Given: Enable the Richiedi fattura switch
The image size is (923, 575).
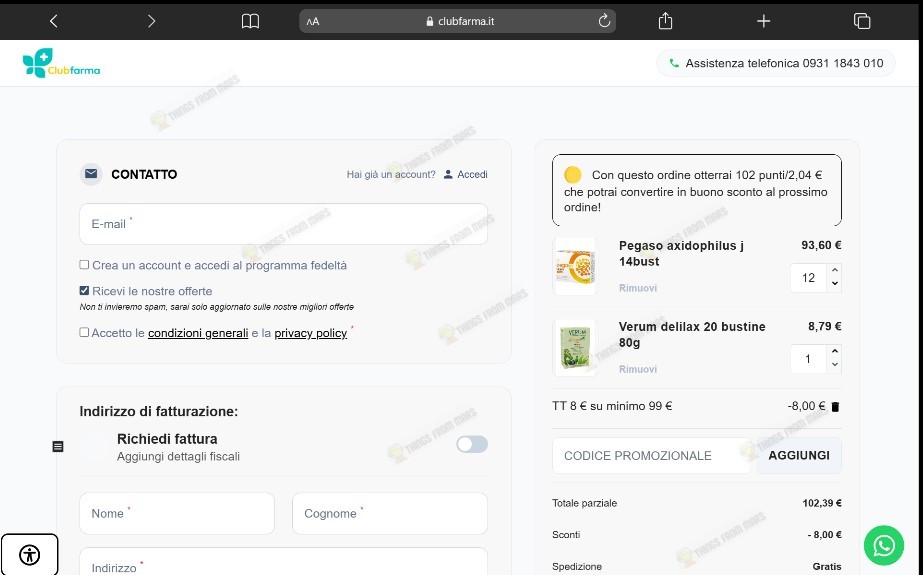Looking at the screenshot, I should [472, 444].
